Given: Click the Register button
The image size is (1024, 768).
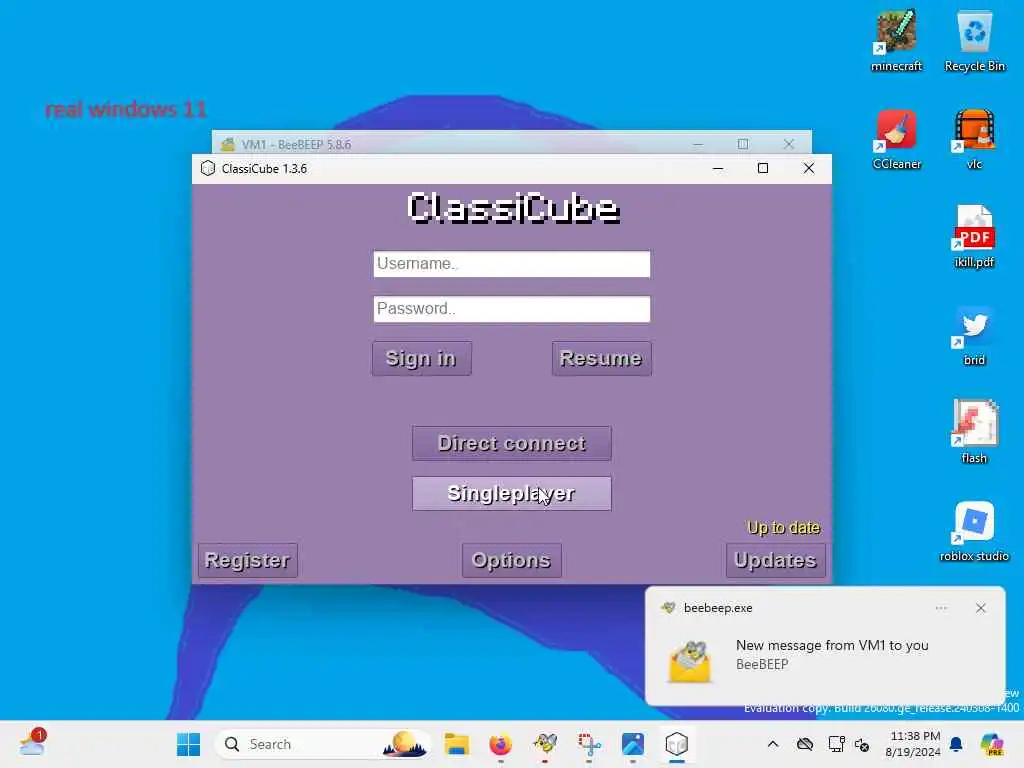Looking at the screenshot, I should coord(248,560).
